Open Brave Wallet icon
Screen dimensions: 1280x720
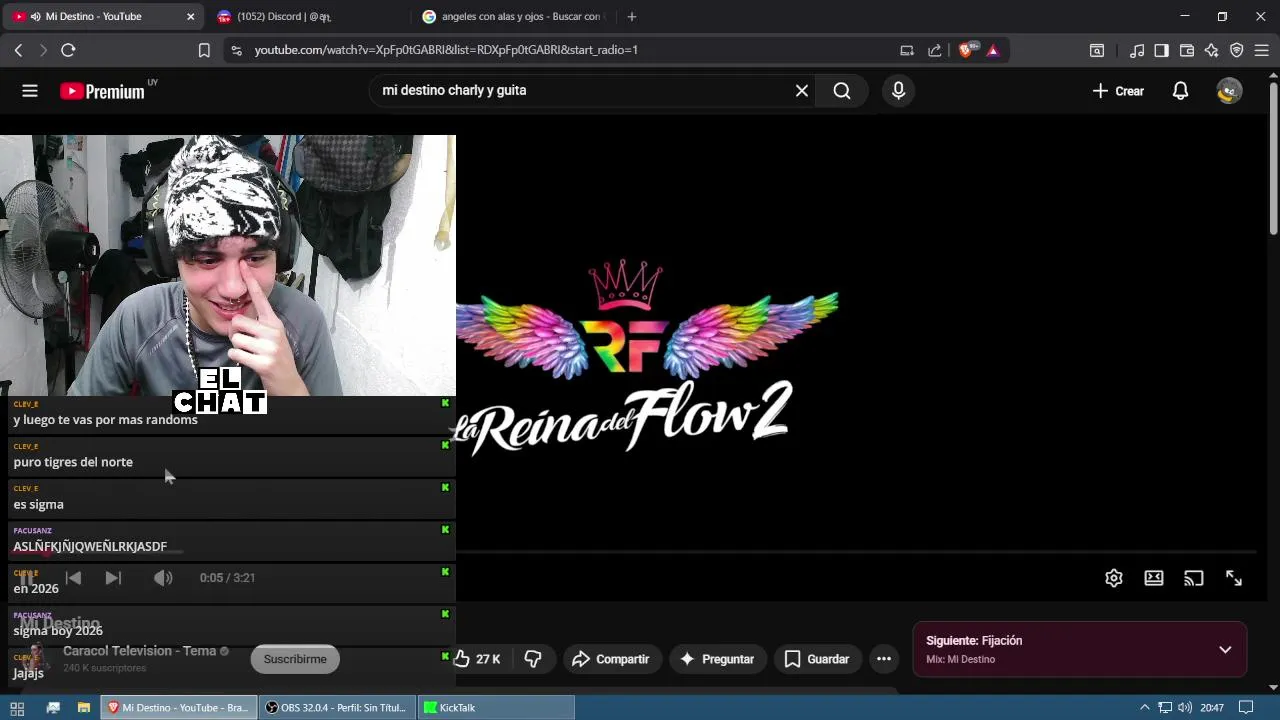click(1187, 50)
